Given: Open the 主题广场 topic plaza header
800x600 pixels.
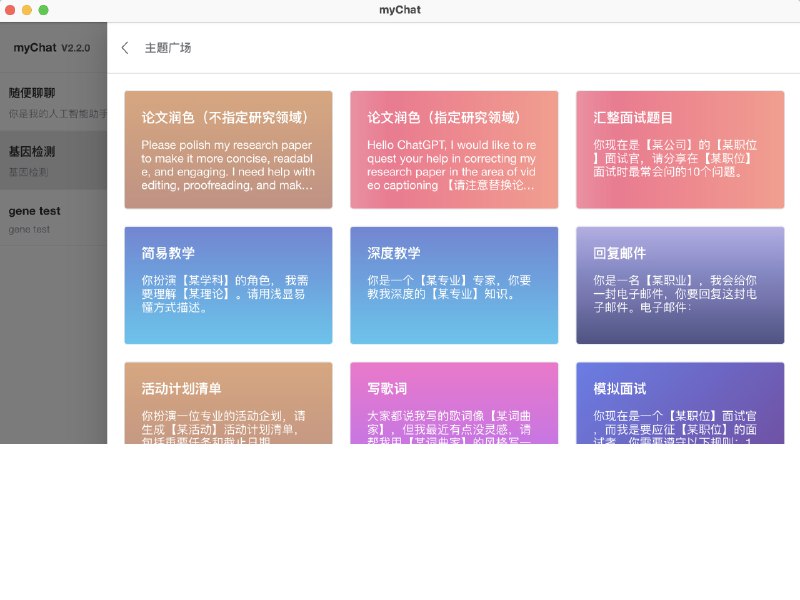Looking at the screenshot, I should pyautogui.click(x=167, y=47).
